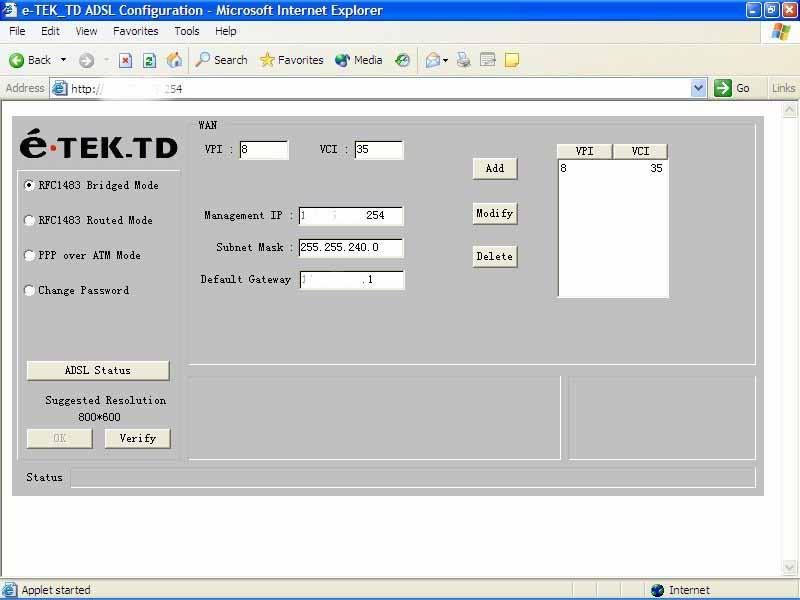800x600 pixels.
Task: Click the Add button
Action: (495, 168)
